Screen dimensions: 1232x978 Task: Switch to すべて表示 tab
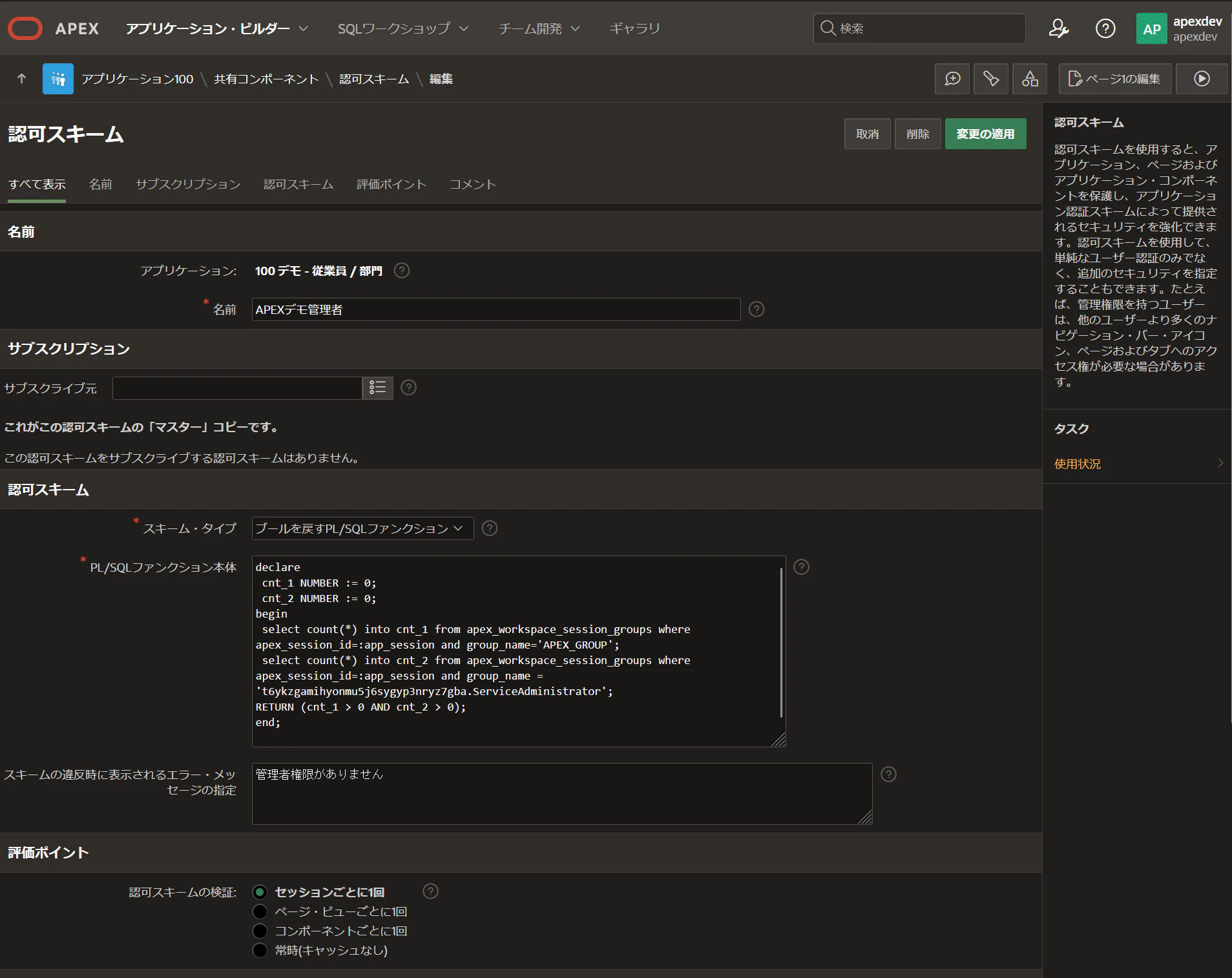37,185
